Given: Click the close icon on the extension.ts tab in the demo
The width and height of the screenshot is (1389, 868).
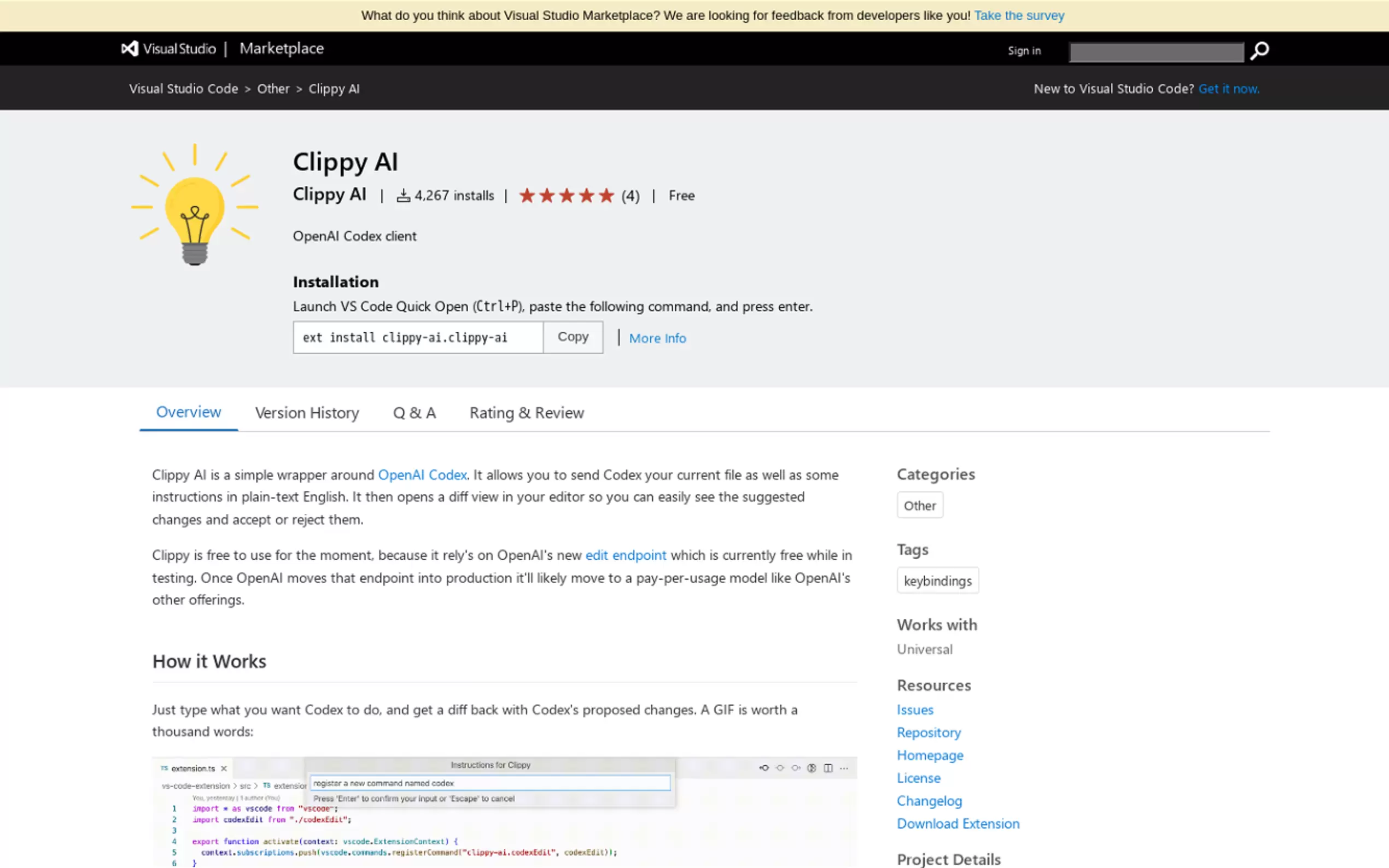Looking at the screenshot, I should (x=224, y=768).
